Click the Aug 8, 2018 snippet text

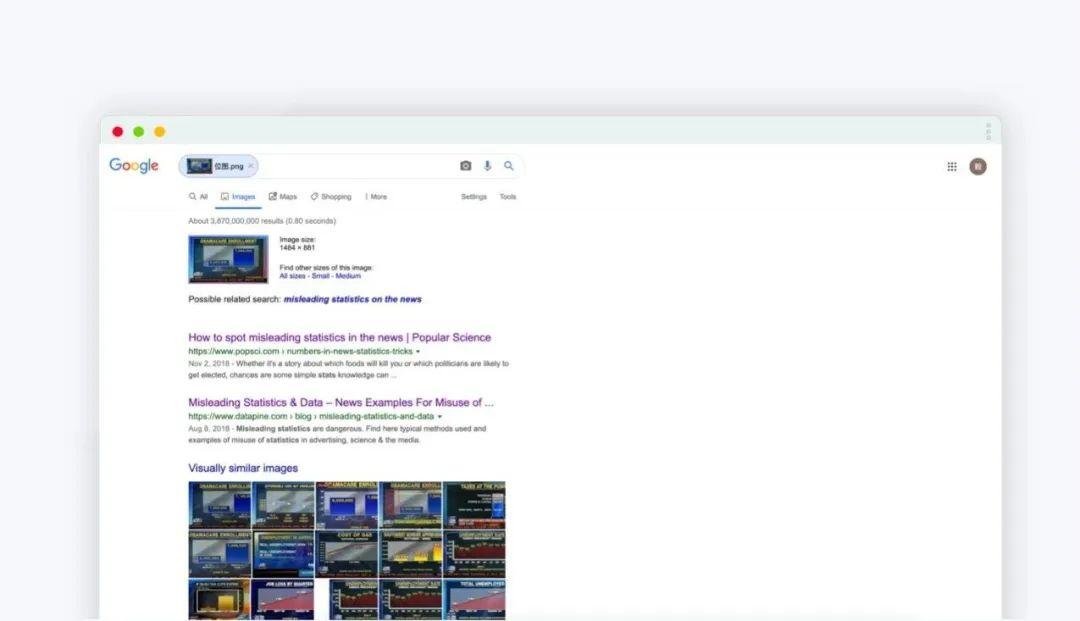pyautogui.click(x=338, y=434)
